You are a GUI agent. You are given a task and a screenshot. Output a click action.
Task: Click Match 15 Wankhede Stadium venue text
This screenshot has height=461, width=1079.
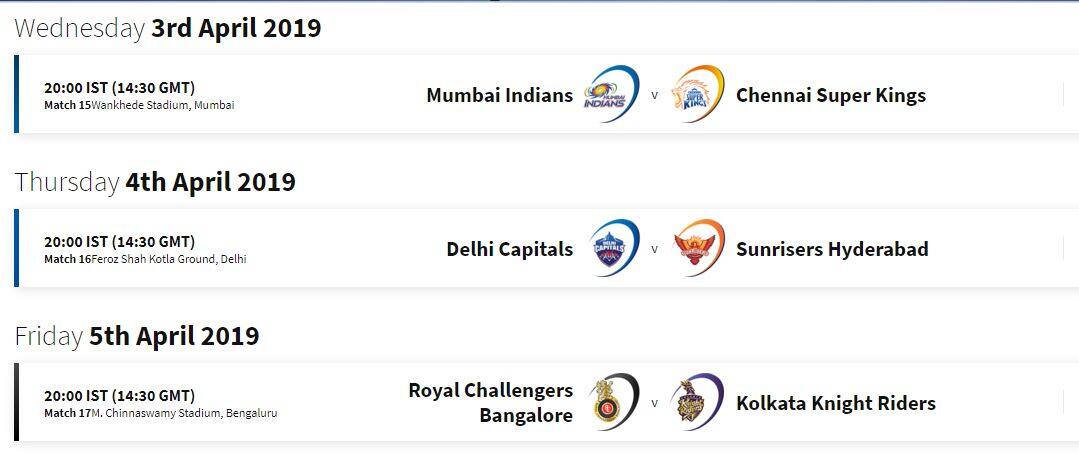139,105
